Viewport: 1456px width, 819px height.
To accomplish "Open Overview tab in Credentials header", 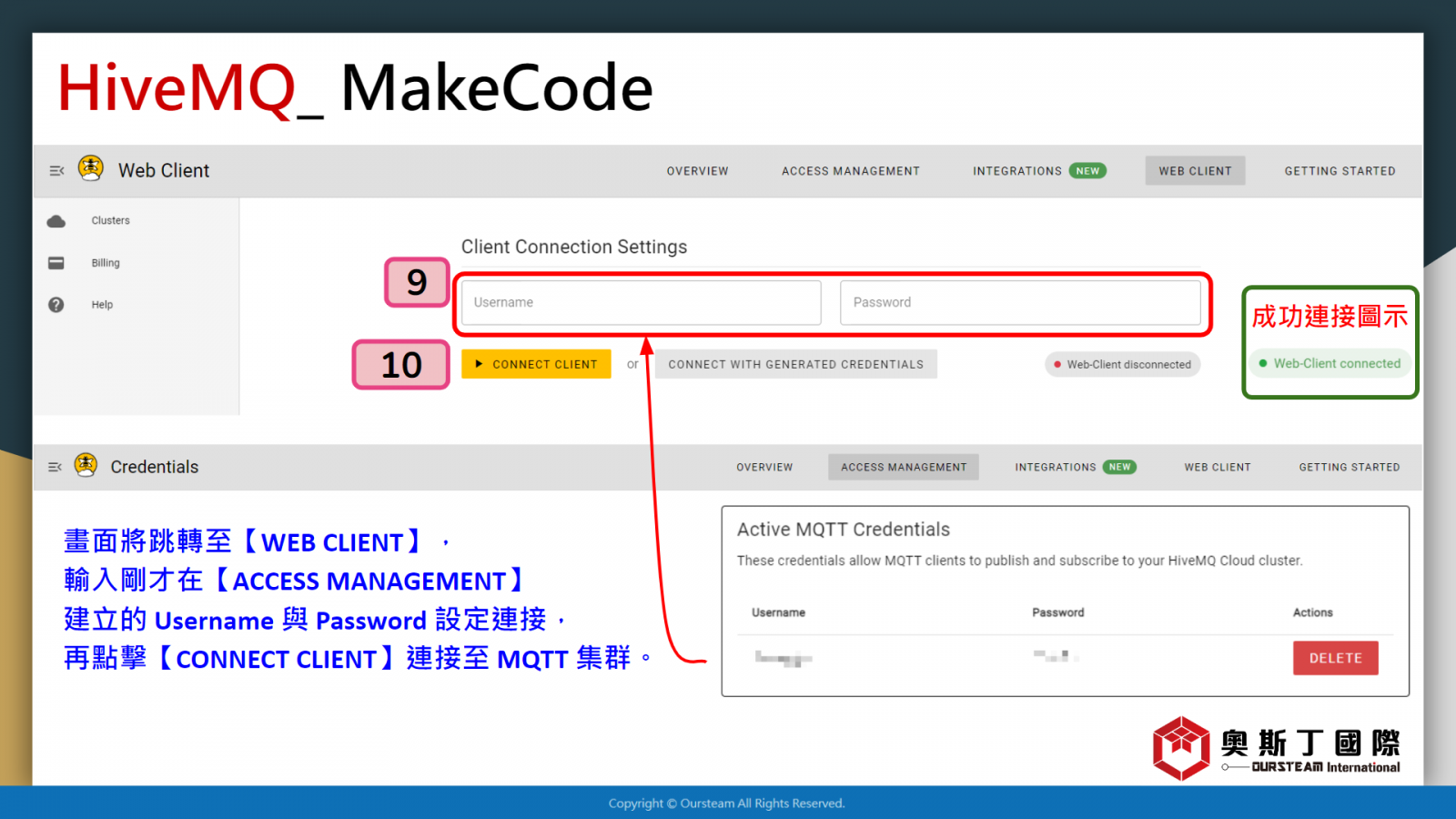I will [x=764, y=467].
